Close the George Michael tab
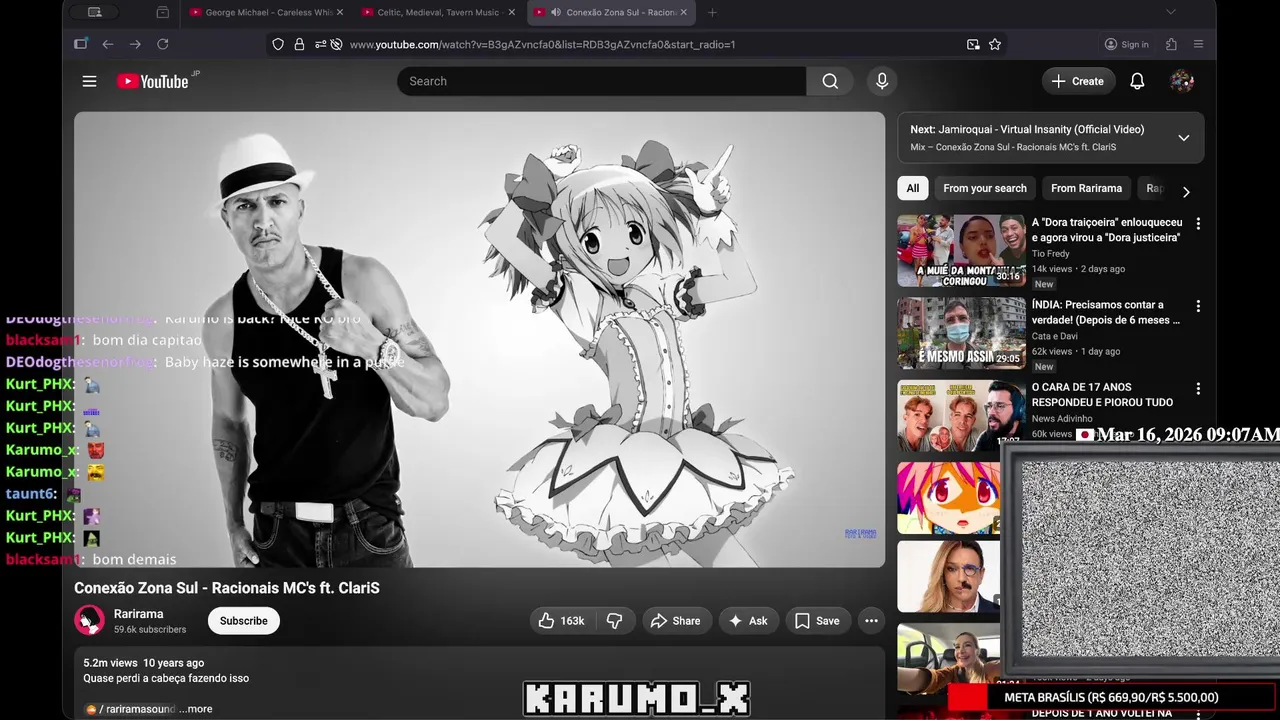Viewport: 1280px width, 720px height. [340, 12]
